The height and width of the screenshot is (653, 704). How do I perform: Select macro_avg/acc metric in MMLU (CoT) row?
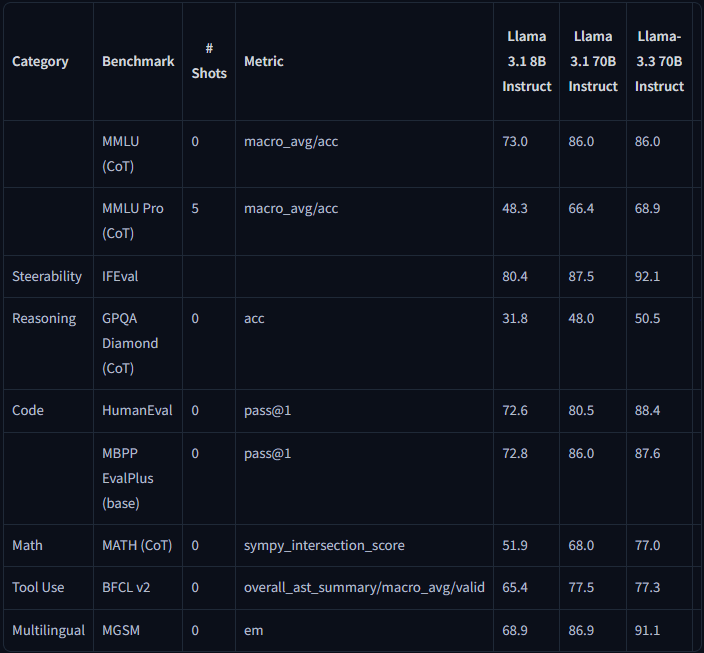(x=291, y=141)
